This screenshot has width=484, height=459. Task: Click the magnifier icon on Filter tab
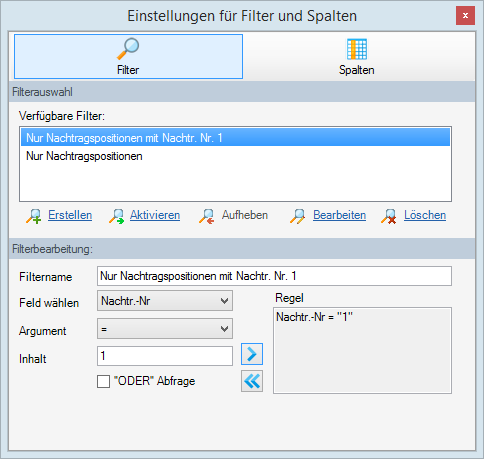[128, 49]
